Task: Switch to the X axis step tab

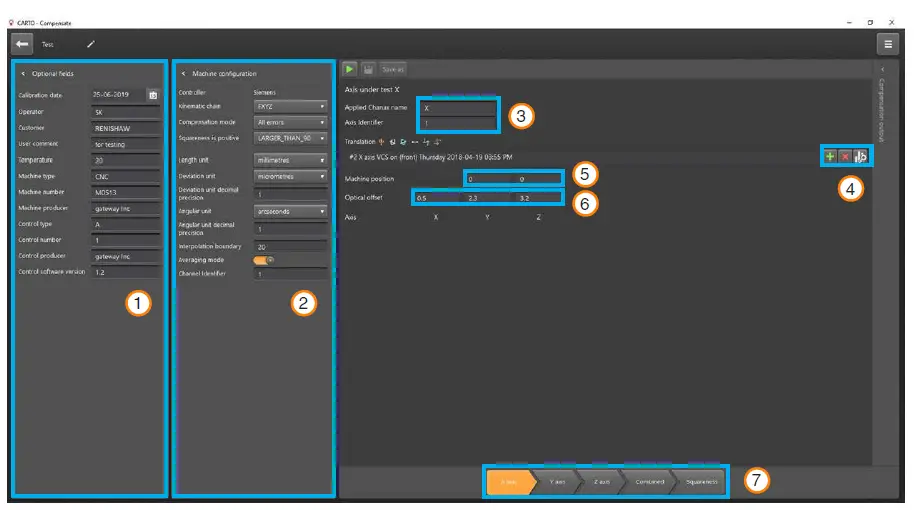Action: 510,482
